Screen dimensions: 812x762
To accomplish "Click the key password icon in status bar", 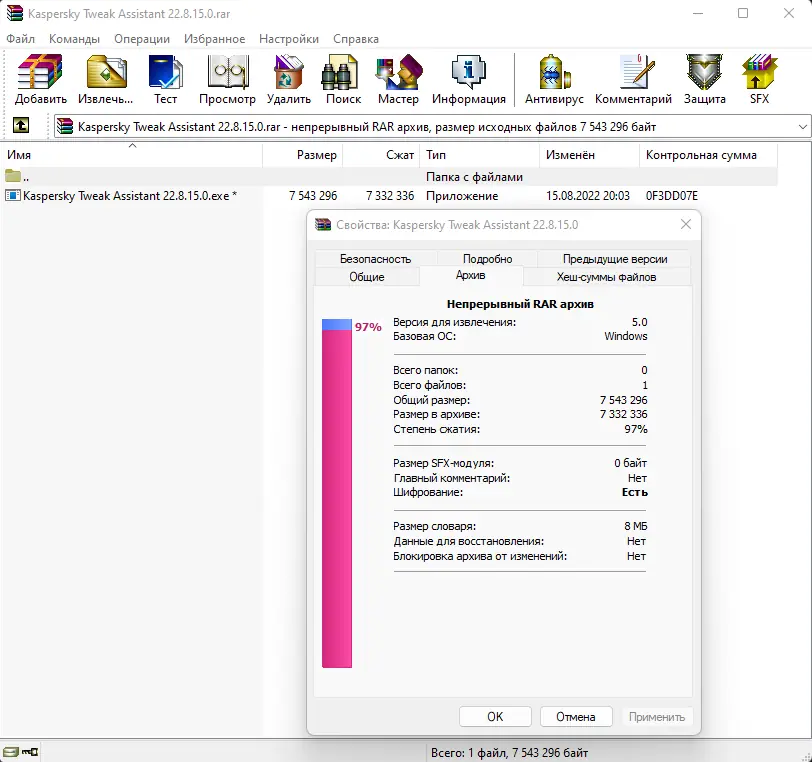I will point(30,751).
